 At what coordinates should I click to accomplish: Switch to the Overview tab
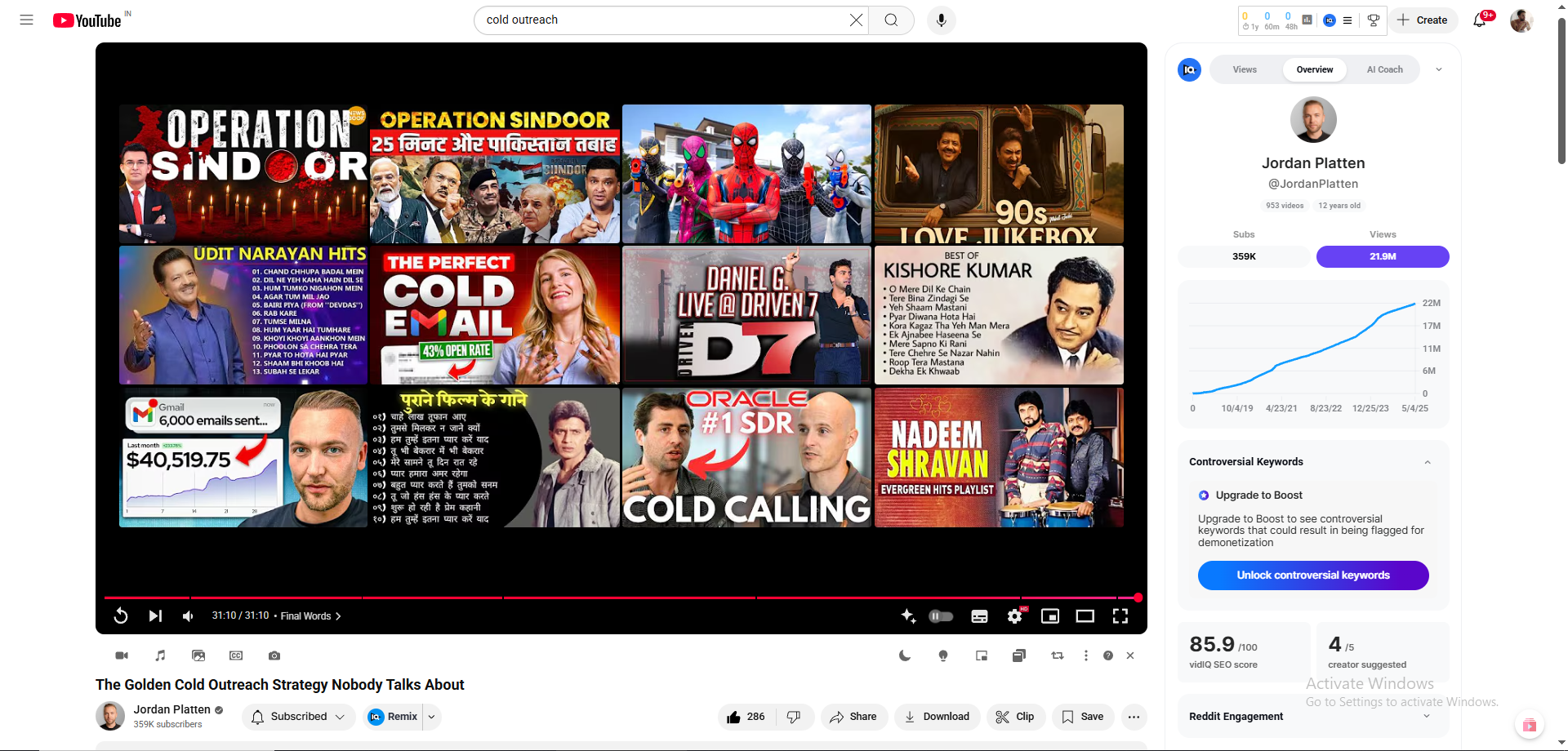coord(1315,69)
